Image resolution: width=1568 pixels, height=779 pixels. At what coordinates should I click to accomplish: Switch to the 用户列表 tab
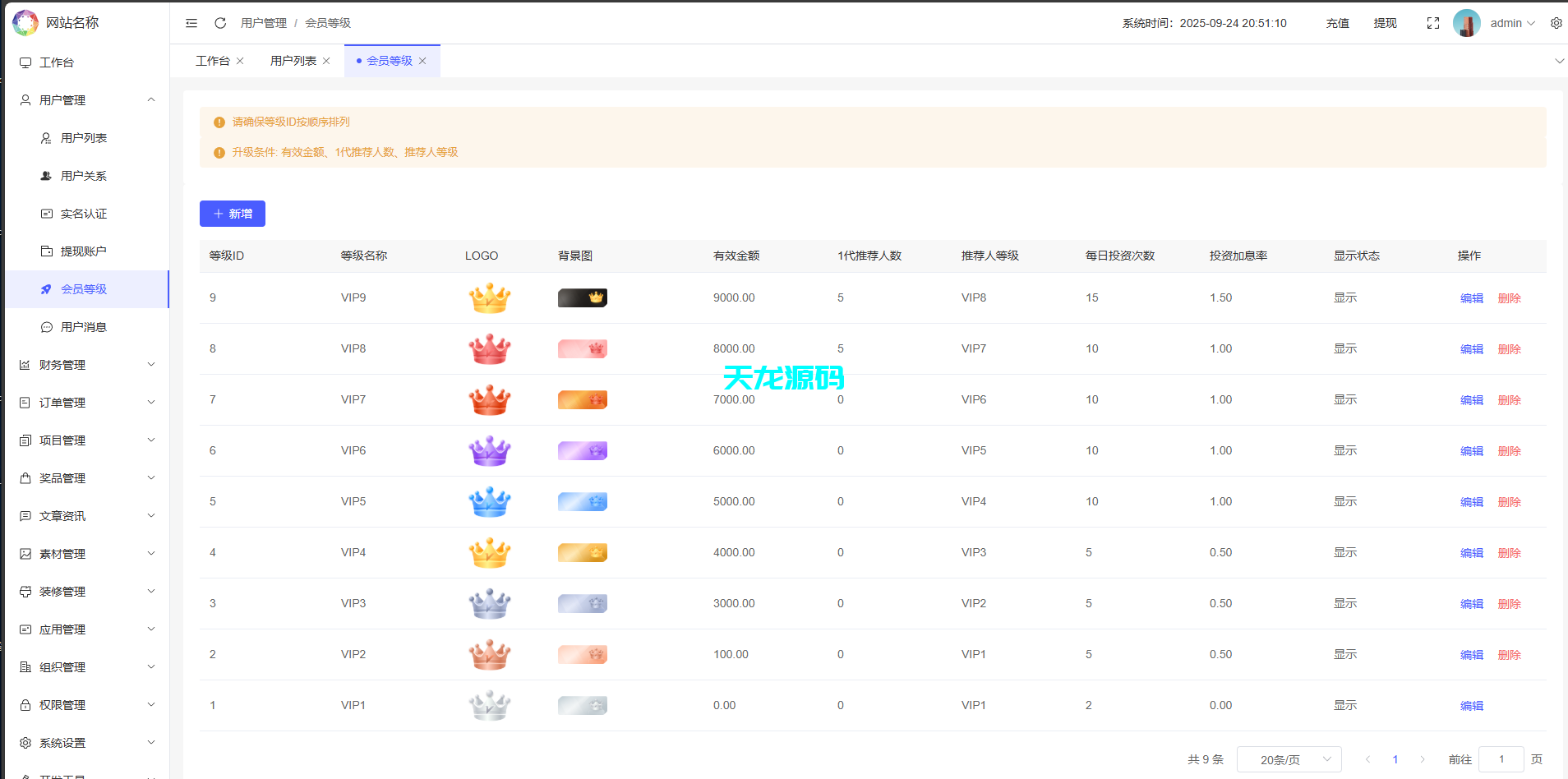[x=293, y=60]
